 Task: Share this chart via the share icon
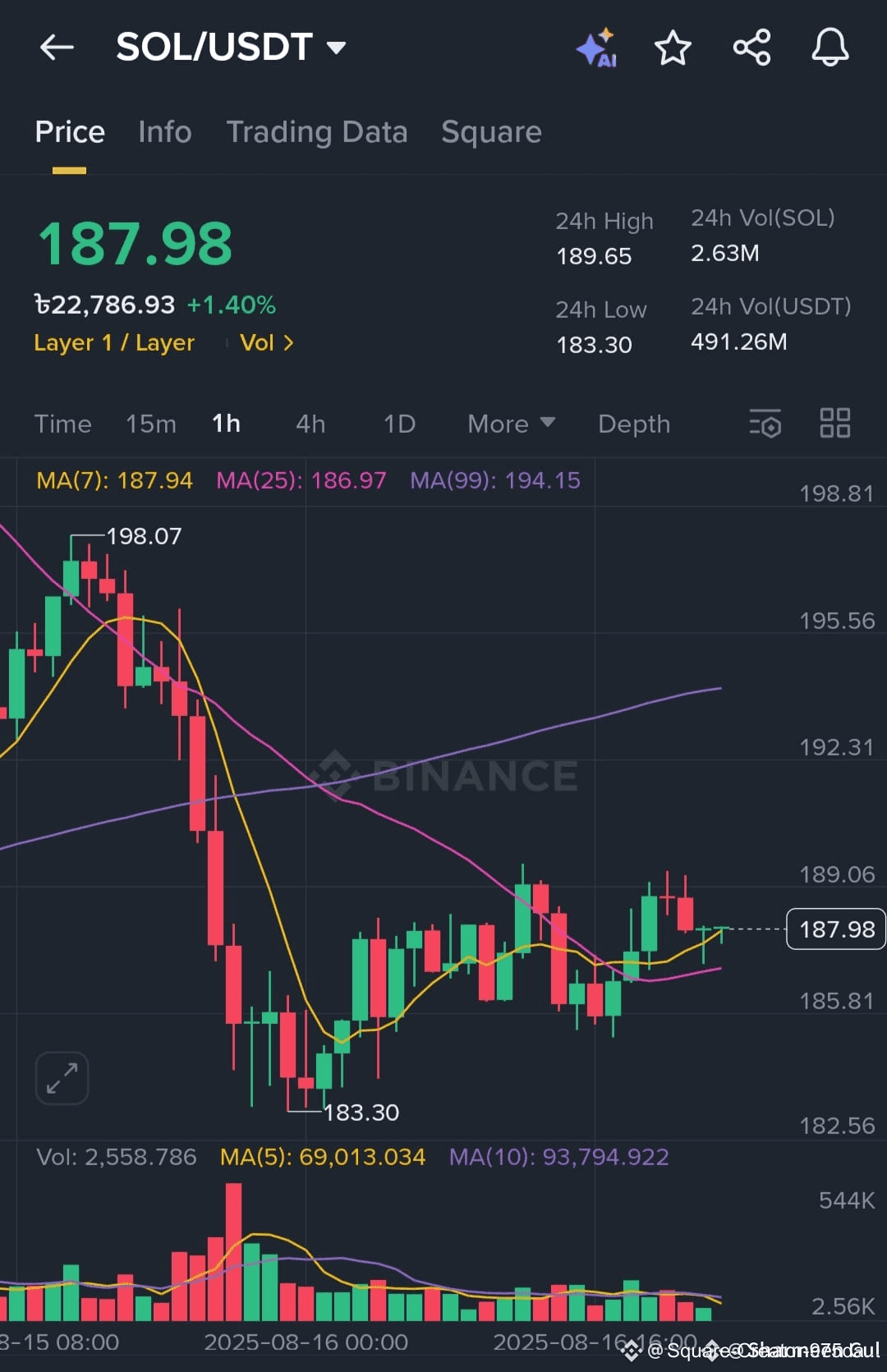tap(751, 47)
